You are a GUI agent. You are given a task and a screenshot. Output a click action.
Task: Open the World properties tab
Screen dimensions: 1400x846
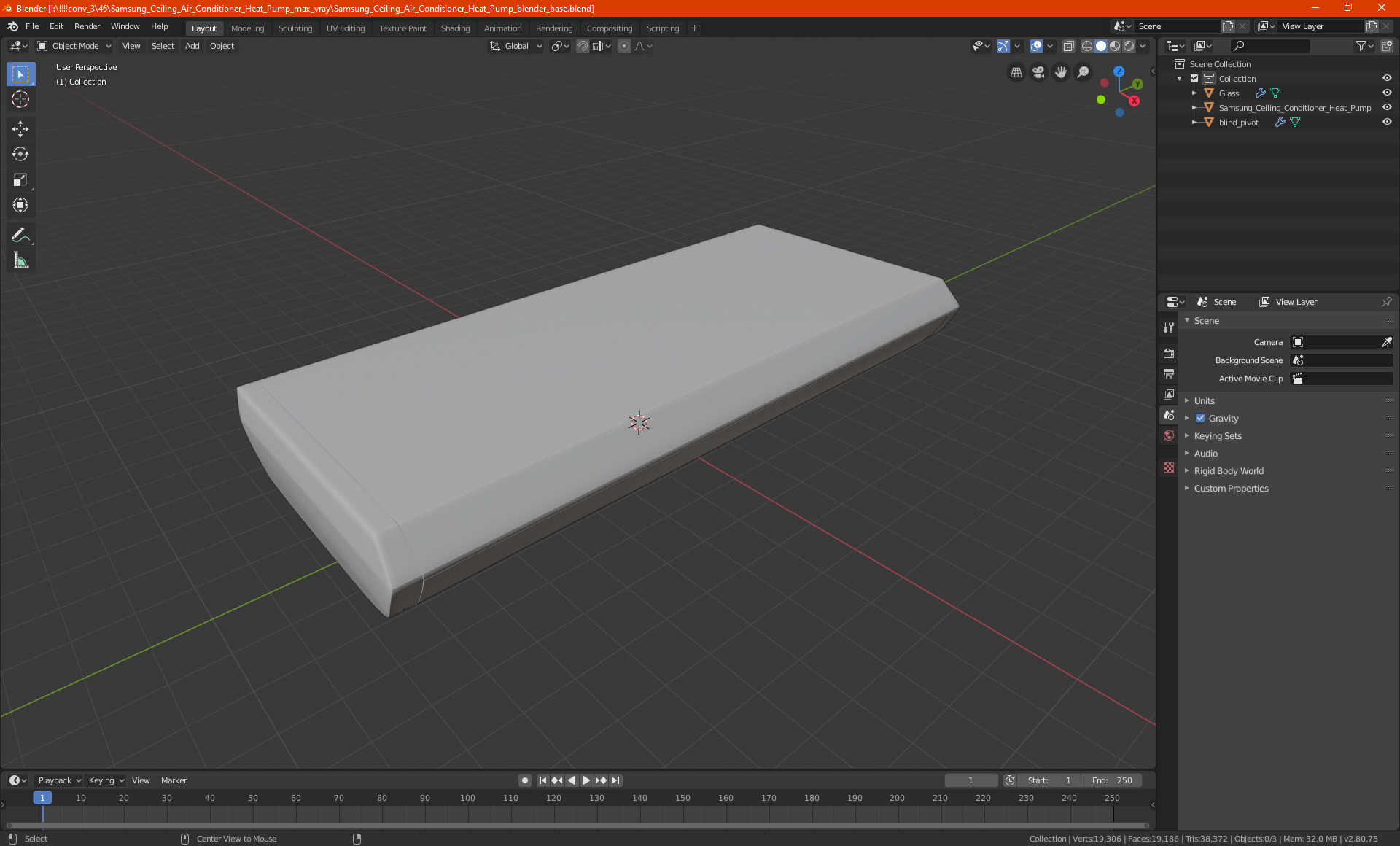tap(1169, 435)
